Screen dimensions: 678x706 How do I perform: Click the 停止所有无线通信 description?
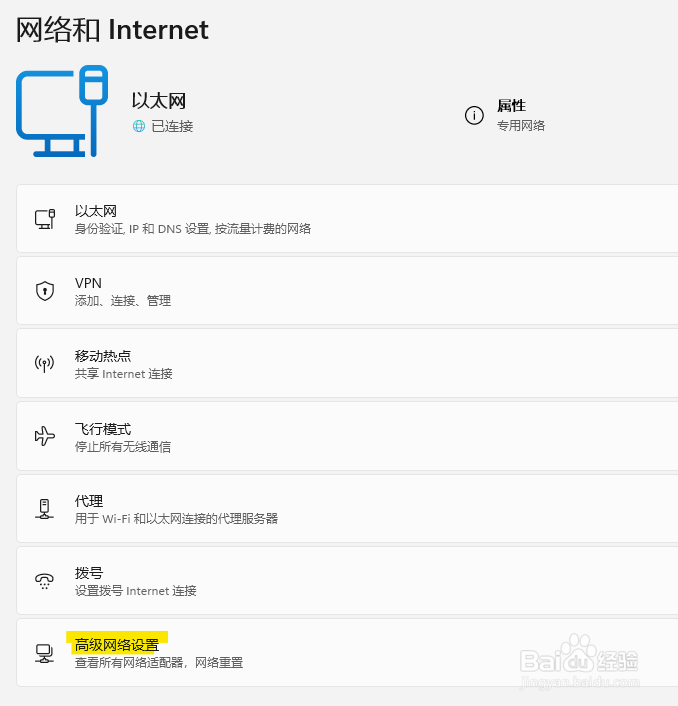123,447
